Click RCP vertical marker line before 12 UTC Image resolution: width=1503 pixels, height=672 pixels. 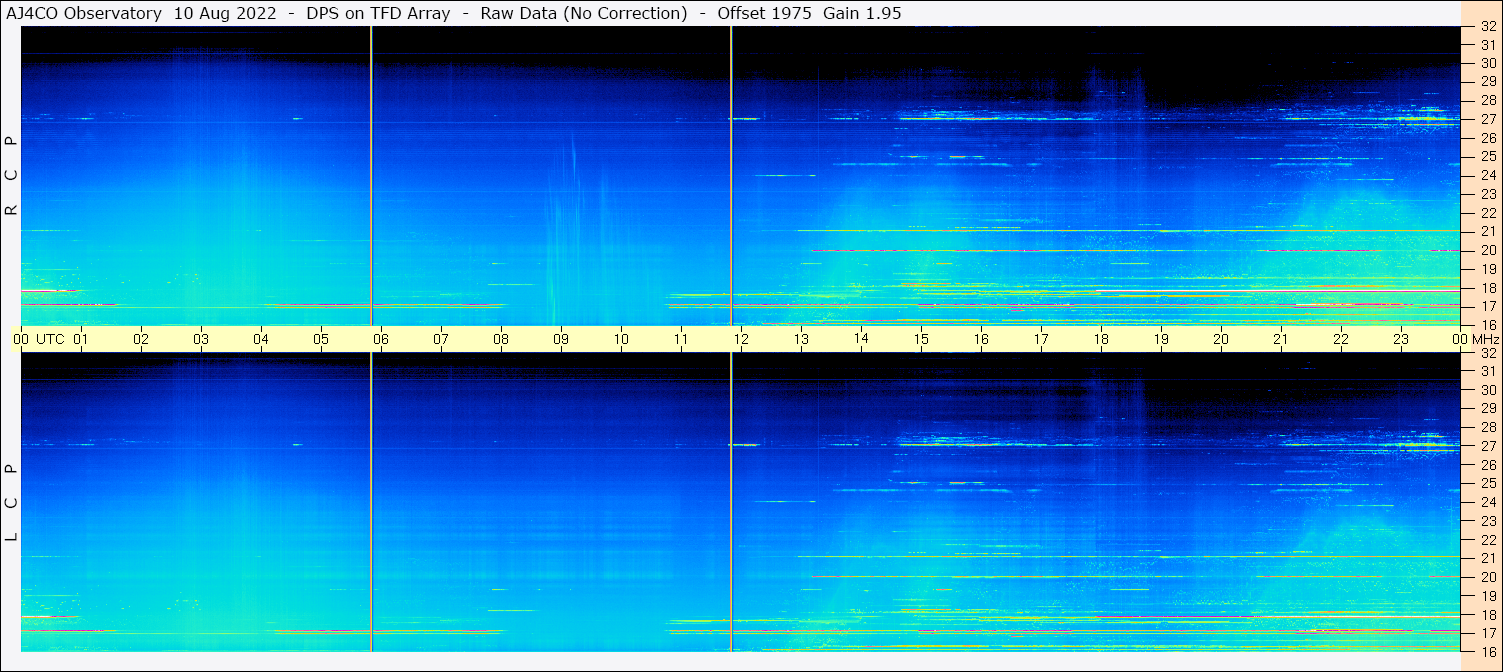[731, 176]
